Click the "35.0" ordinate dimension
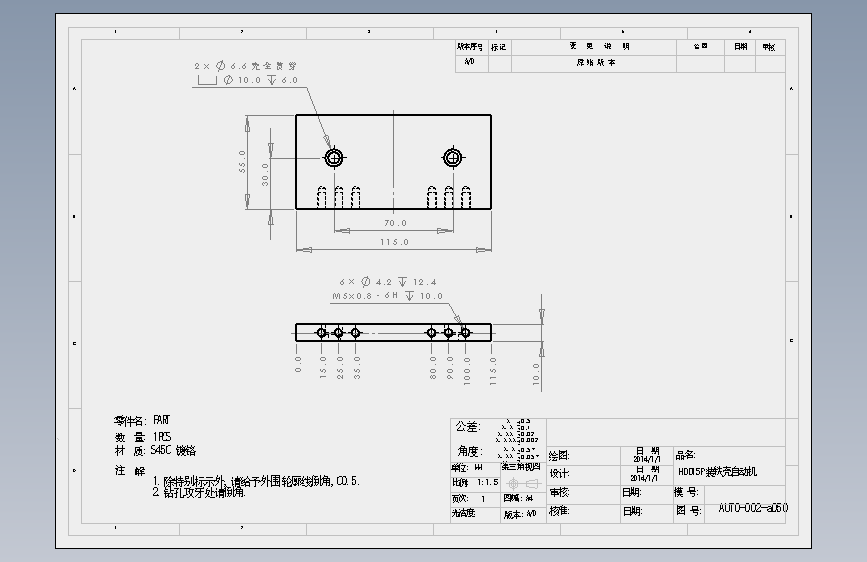867x562 pixels. click(x=357, y=367)
